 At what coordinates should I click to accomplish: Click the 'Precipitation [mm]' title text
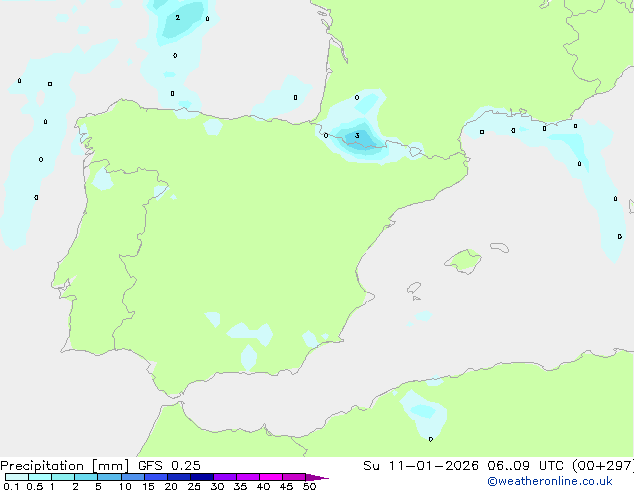65,466
